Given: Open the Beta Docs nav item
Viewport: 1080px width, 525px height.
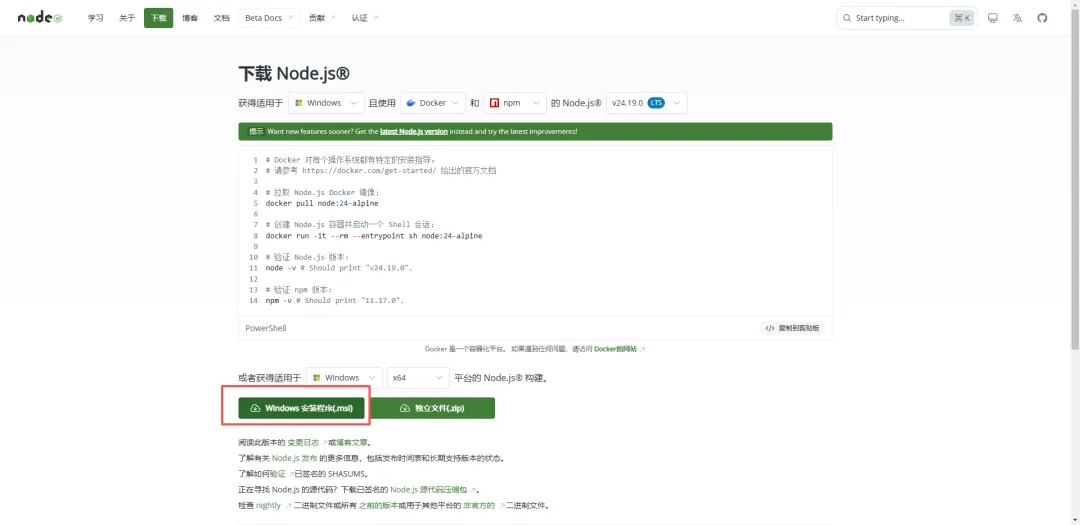Looking at the screenshot, I should (x=269, y=18).
